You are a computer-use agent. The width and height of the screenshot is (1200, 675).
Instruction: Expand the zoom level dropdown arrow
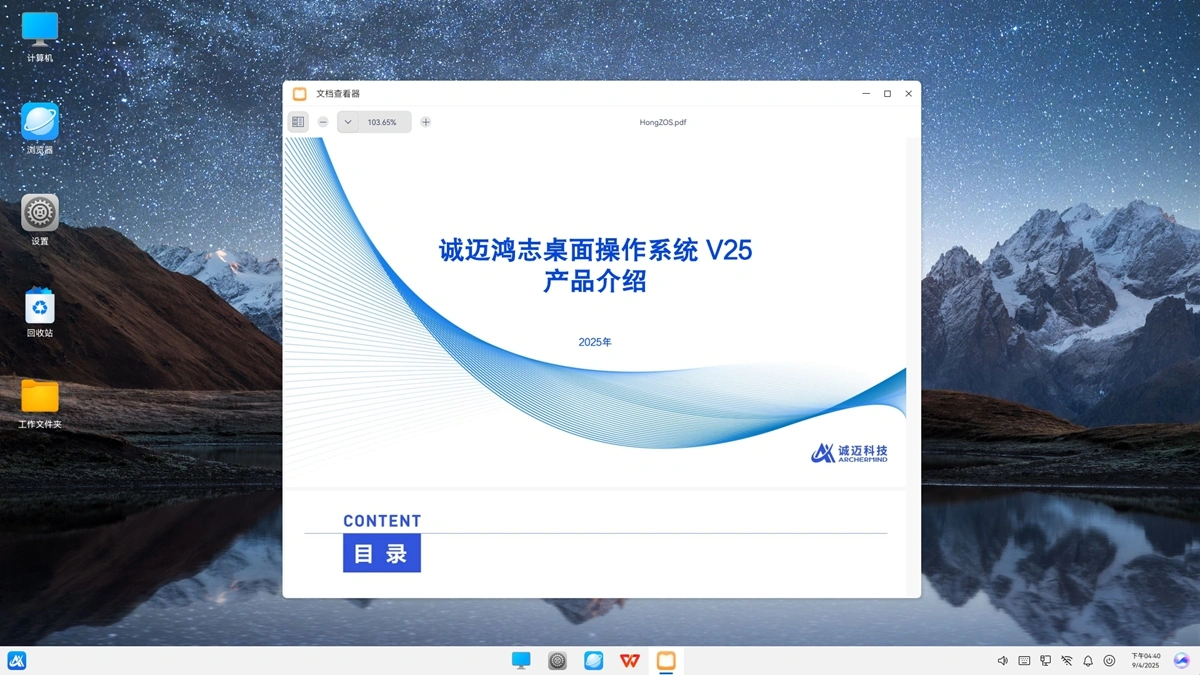point(348,122)
